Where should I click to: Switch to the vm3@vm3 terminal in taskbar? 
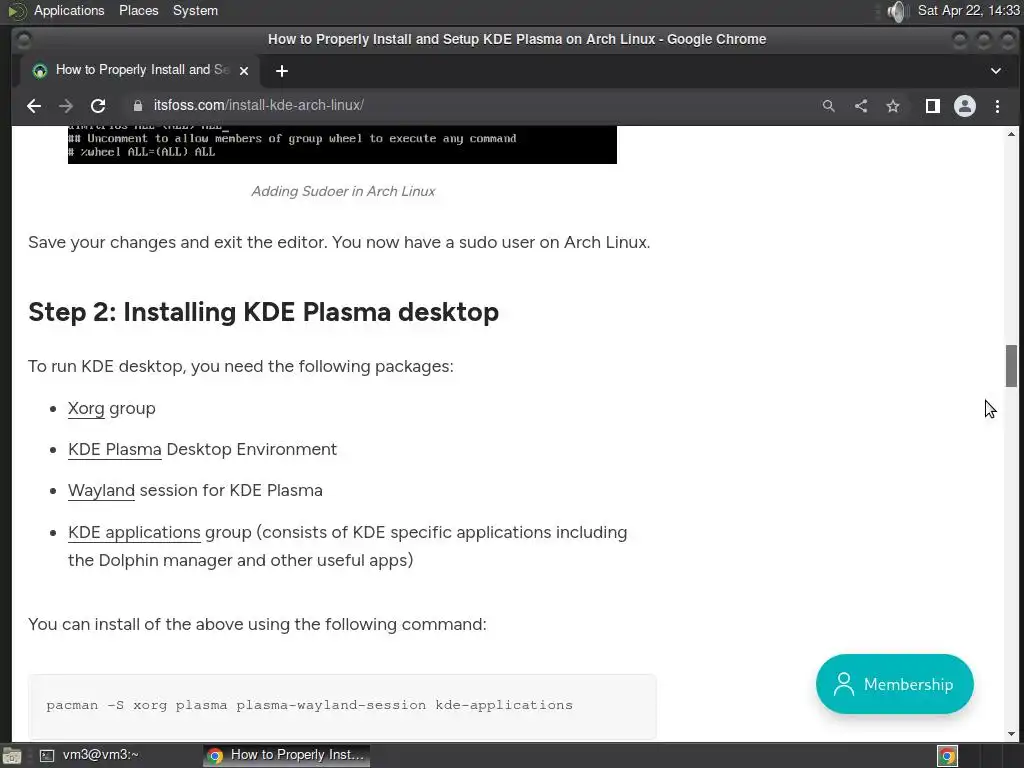pyautogui.click(x=90, y=755)
